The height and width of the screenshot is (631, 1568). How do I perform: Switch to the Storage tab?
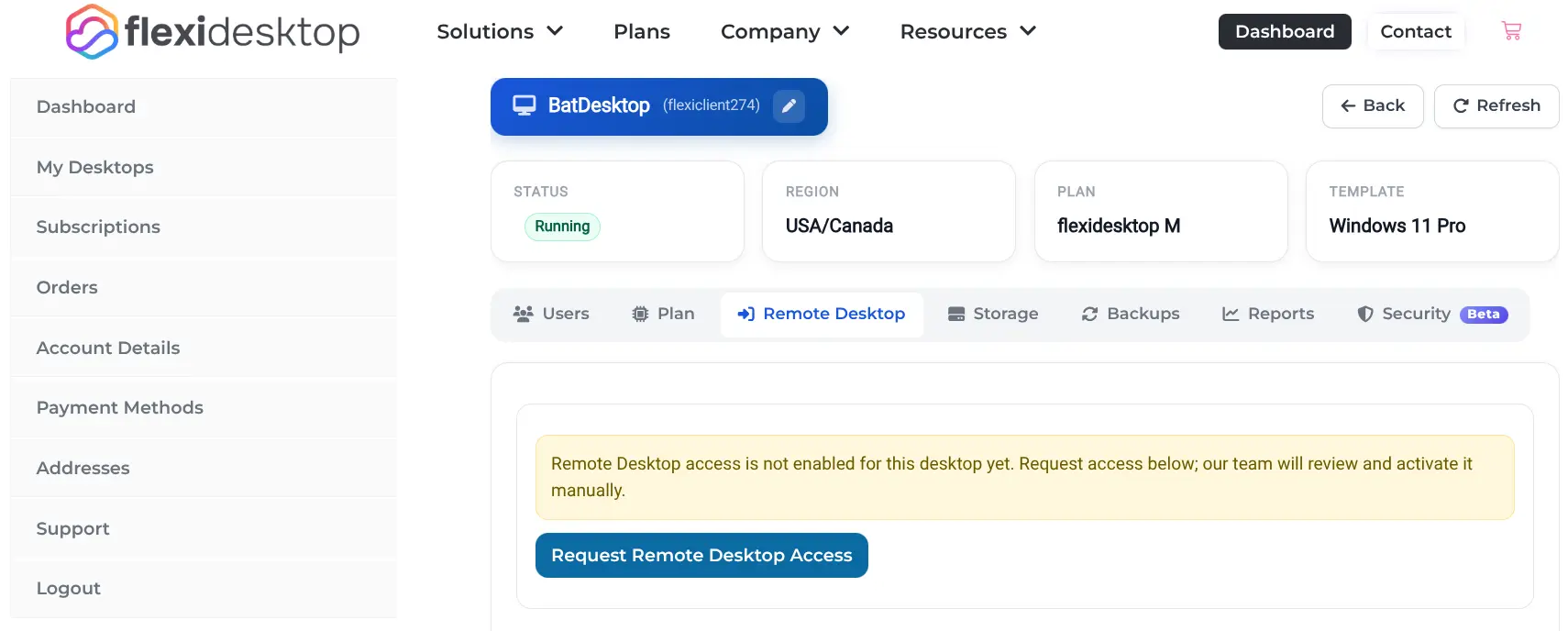point(993,314)
